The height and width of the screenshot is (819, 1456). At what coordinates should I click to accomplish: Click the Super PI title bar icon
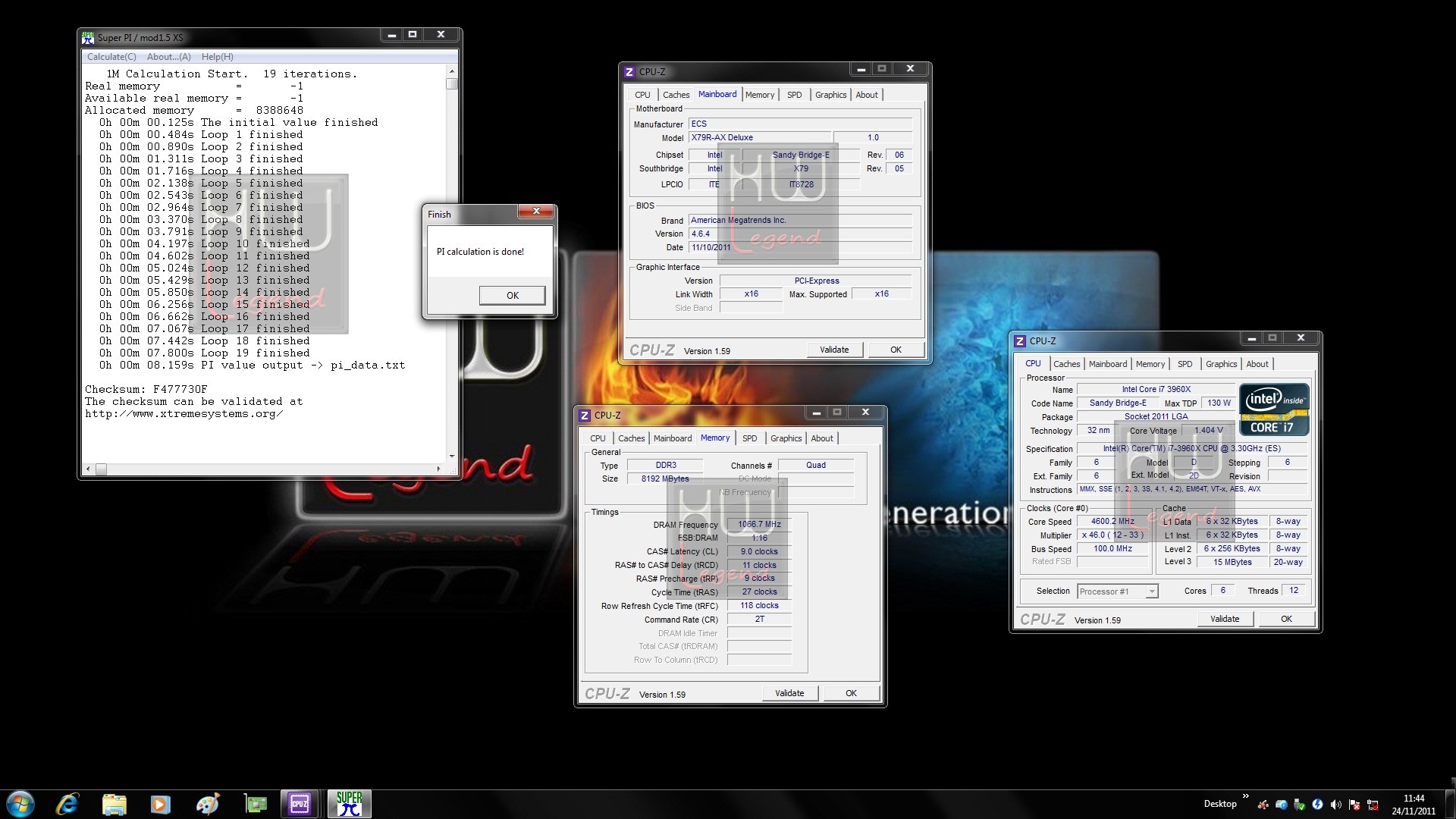point(89,37)
